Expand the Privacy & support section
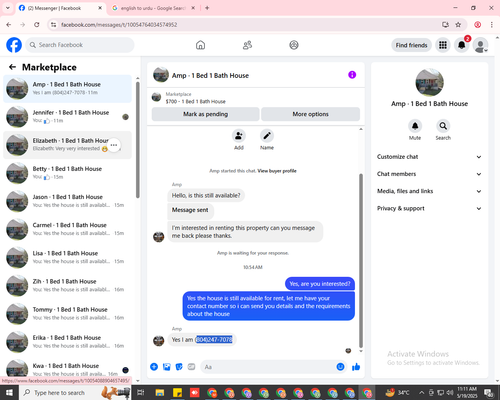500x400 pixels. click(x=429, y=209)
